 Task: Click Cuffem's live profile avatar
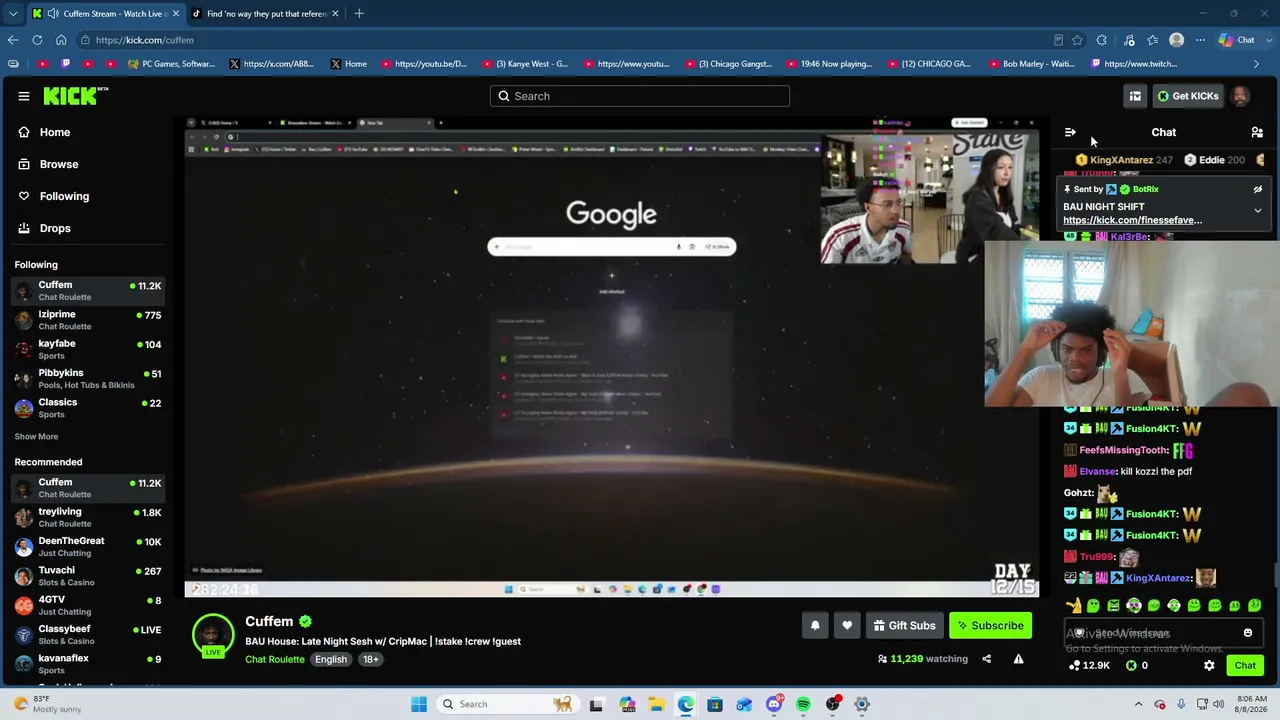click(x=213, y=635)
